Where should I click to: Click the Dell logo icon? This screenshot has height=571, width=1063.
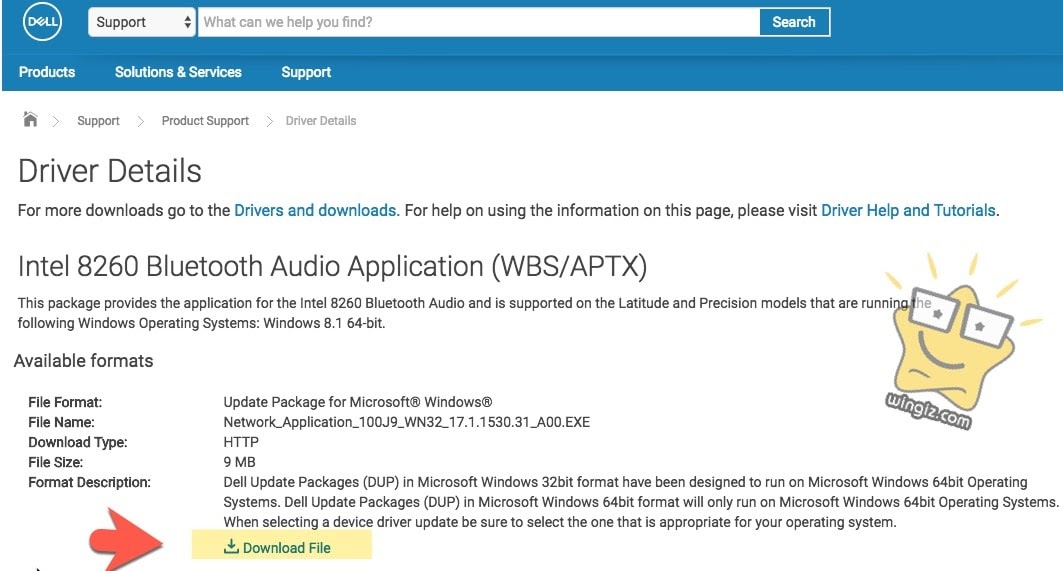[x=42, y=22]
